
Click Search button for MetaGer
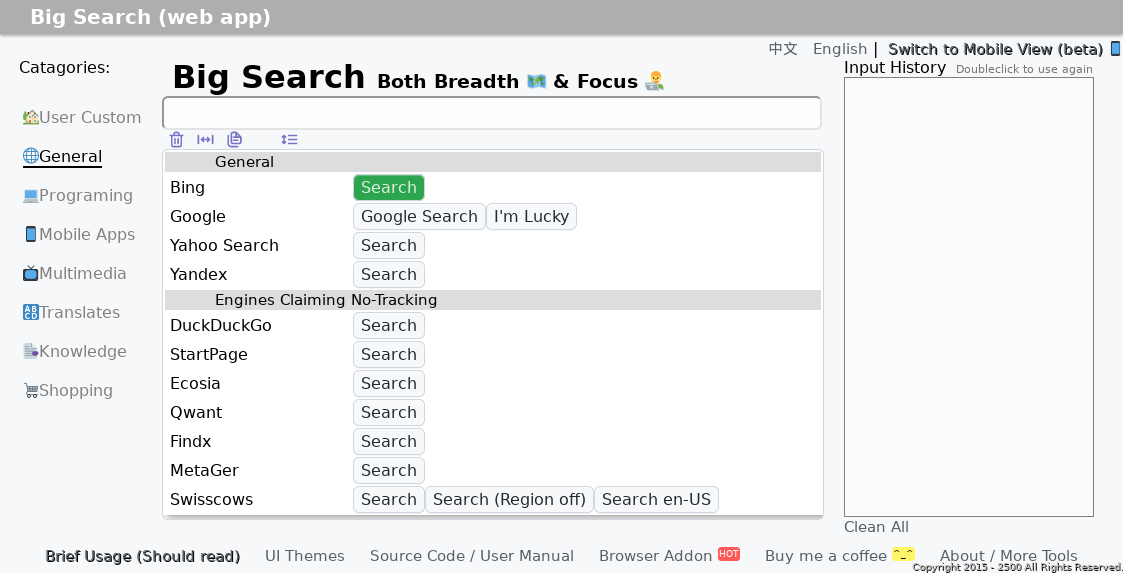click(x=389, y=471)
